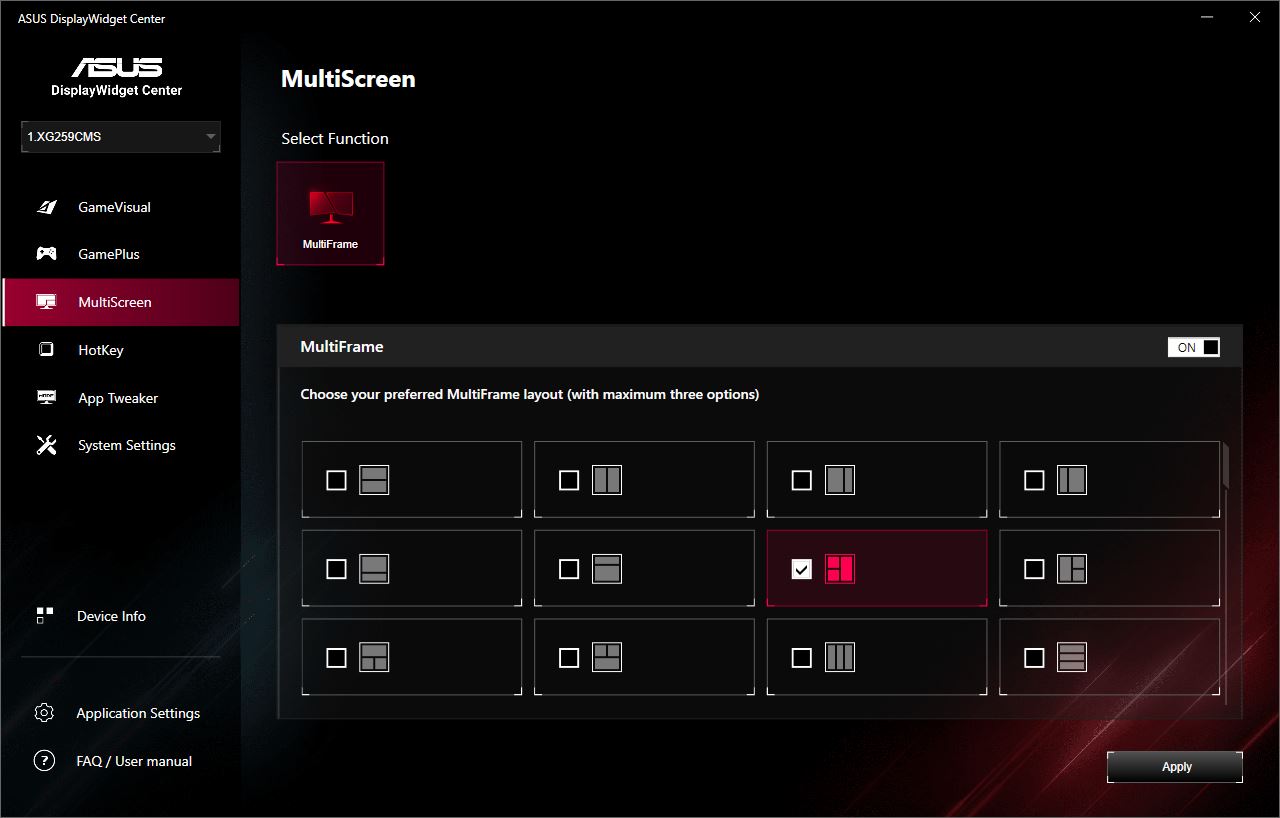Go to the GamePlus section label
Image resolution: width=1280 pixels, height=818 pixels.
(109, 254)
